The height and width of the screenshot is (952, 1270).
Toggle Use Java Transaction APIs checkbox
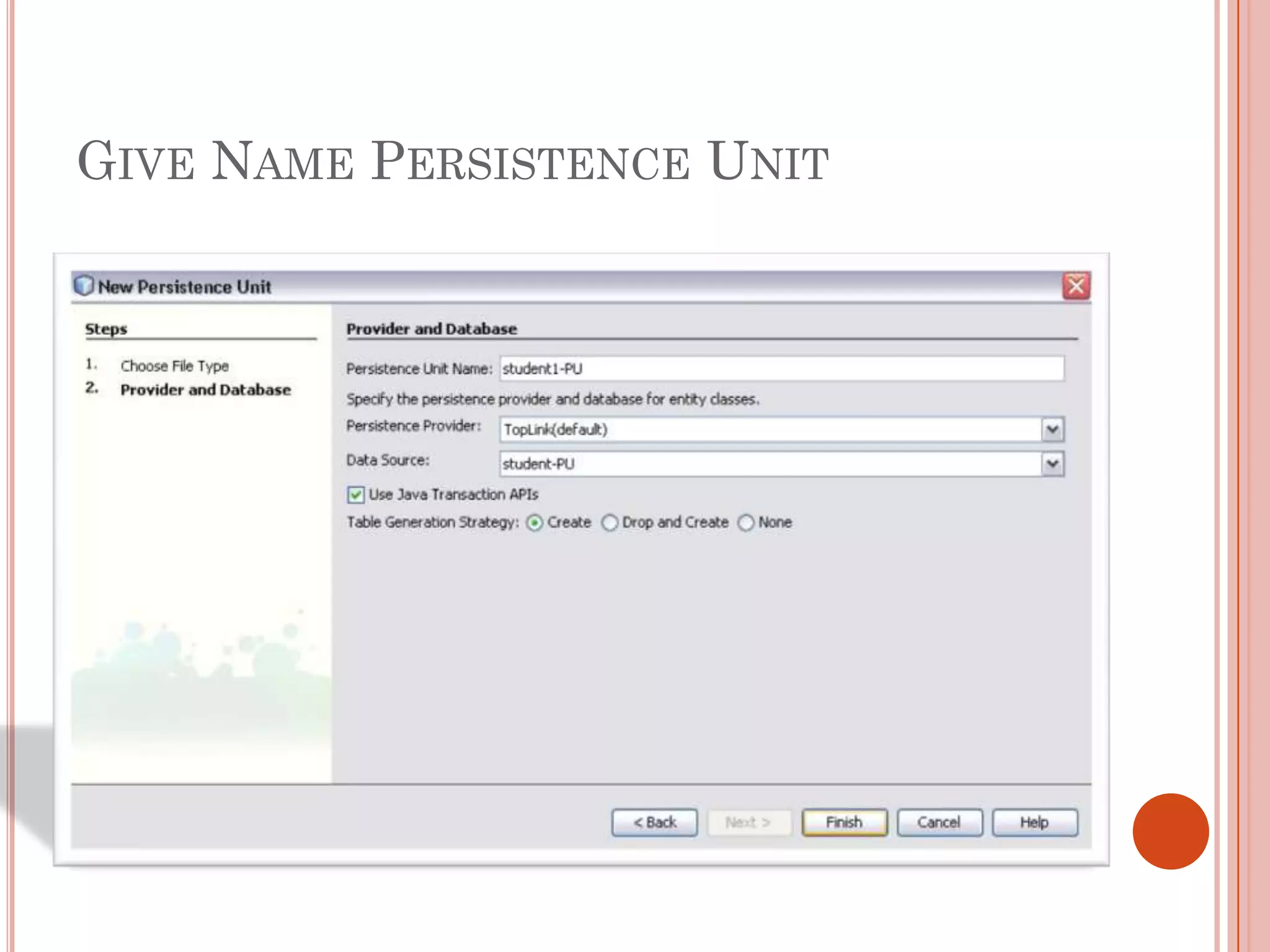(x=355, y=495)
